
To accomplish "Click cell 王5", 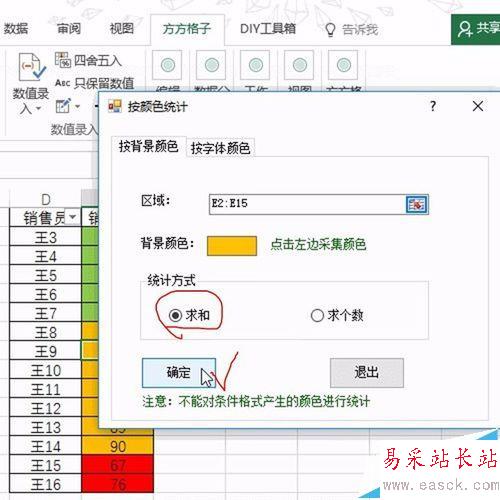I will [45, 275].
